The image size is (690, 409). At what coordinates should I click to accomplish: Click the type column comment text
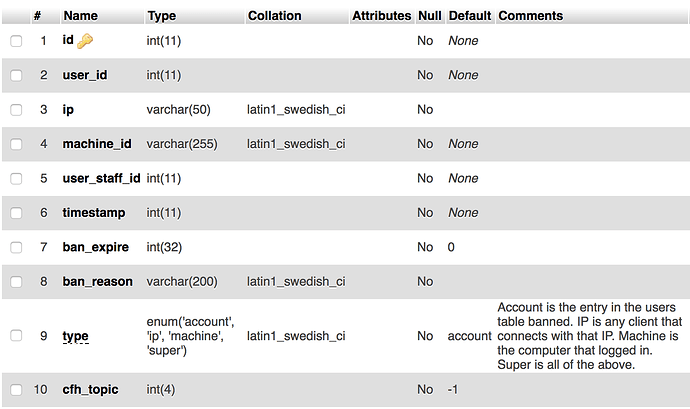point(590,336)
